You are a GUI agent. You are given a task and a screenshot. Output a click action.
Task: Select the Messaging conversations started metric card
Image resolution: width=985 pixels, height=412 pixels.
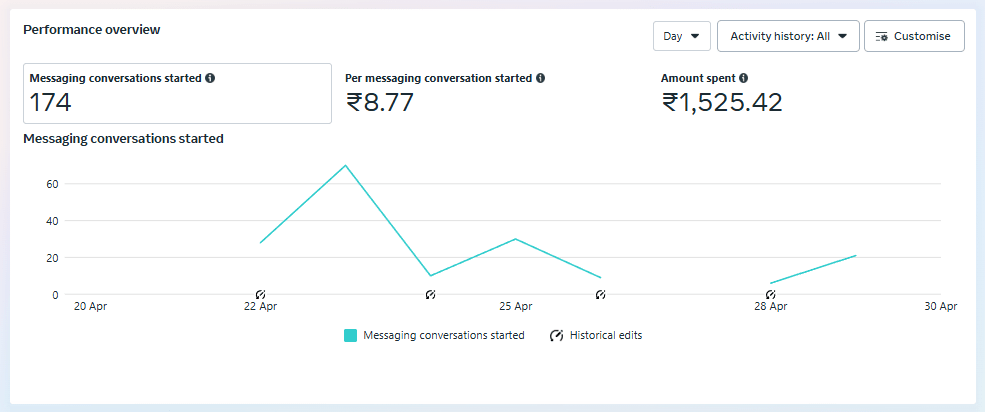click(x=177, y=94)
